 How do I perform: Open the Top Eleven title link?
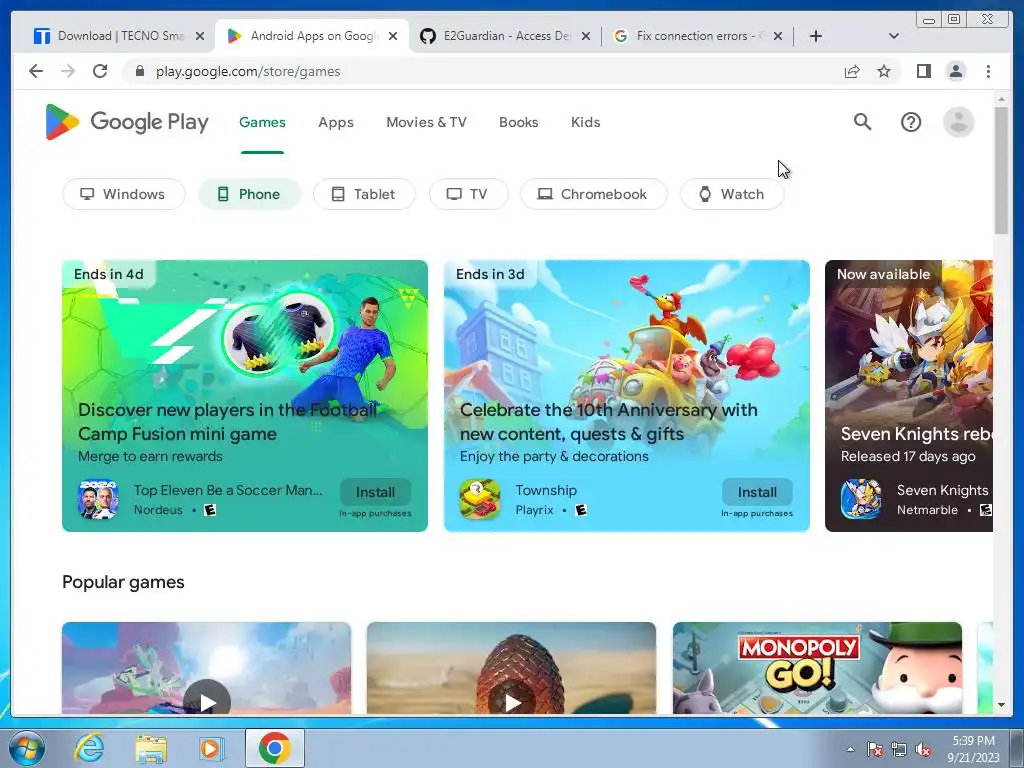(x=228, y=490)
